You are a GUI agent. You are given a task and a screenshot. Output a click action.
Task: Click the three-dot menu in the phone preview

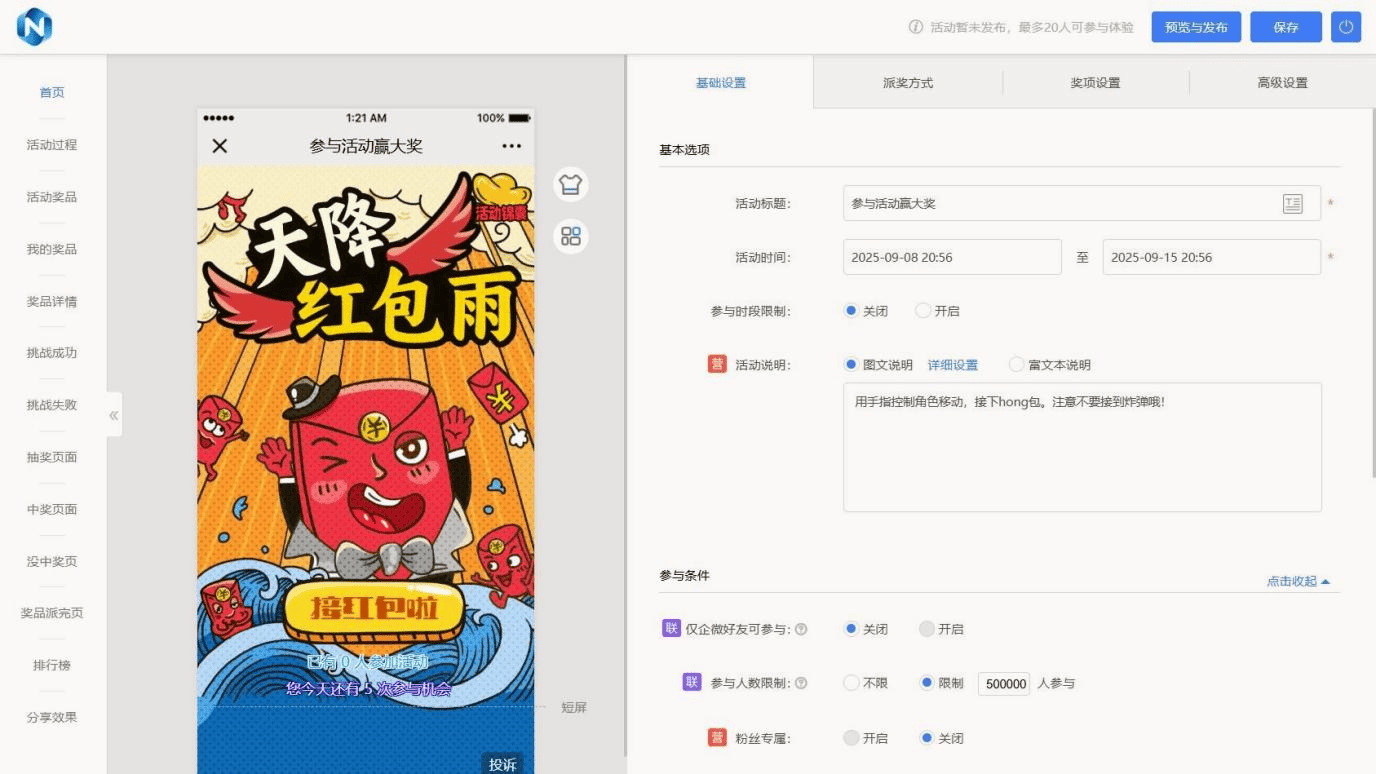(511, 146)
